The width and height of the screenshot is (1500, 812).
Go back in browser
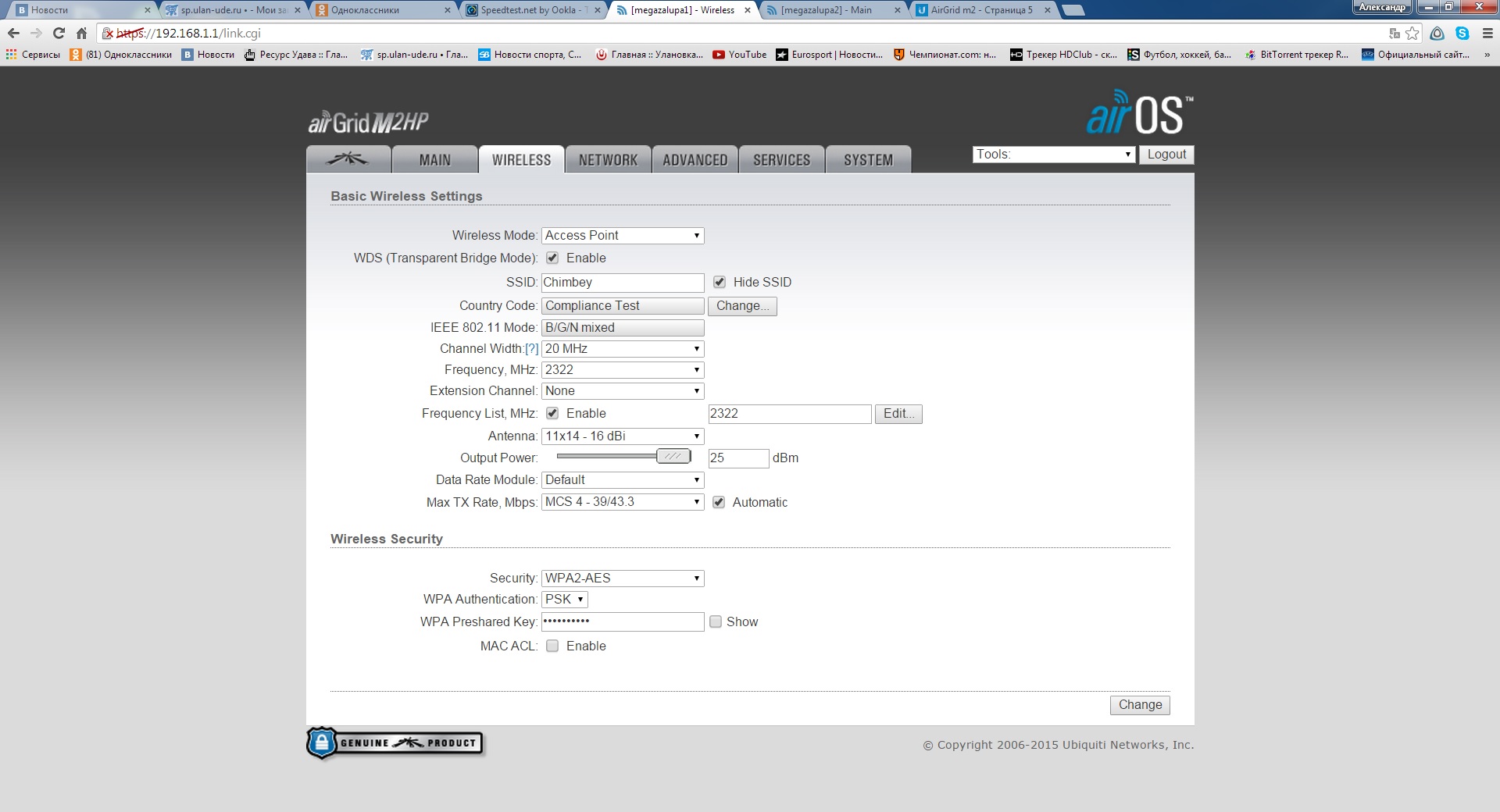click(13, 34)
